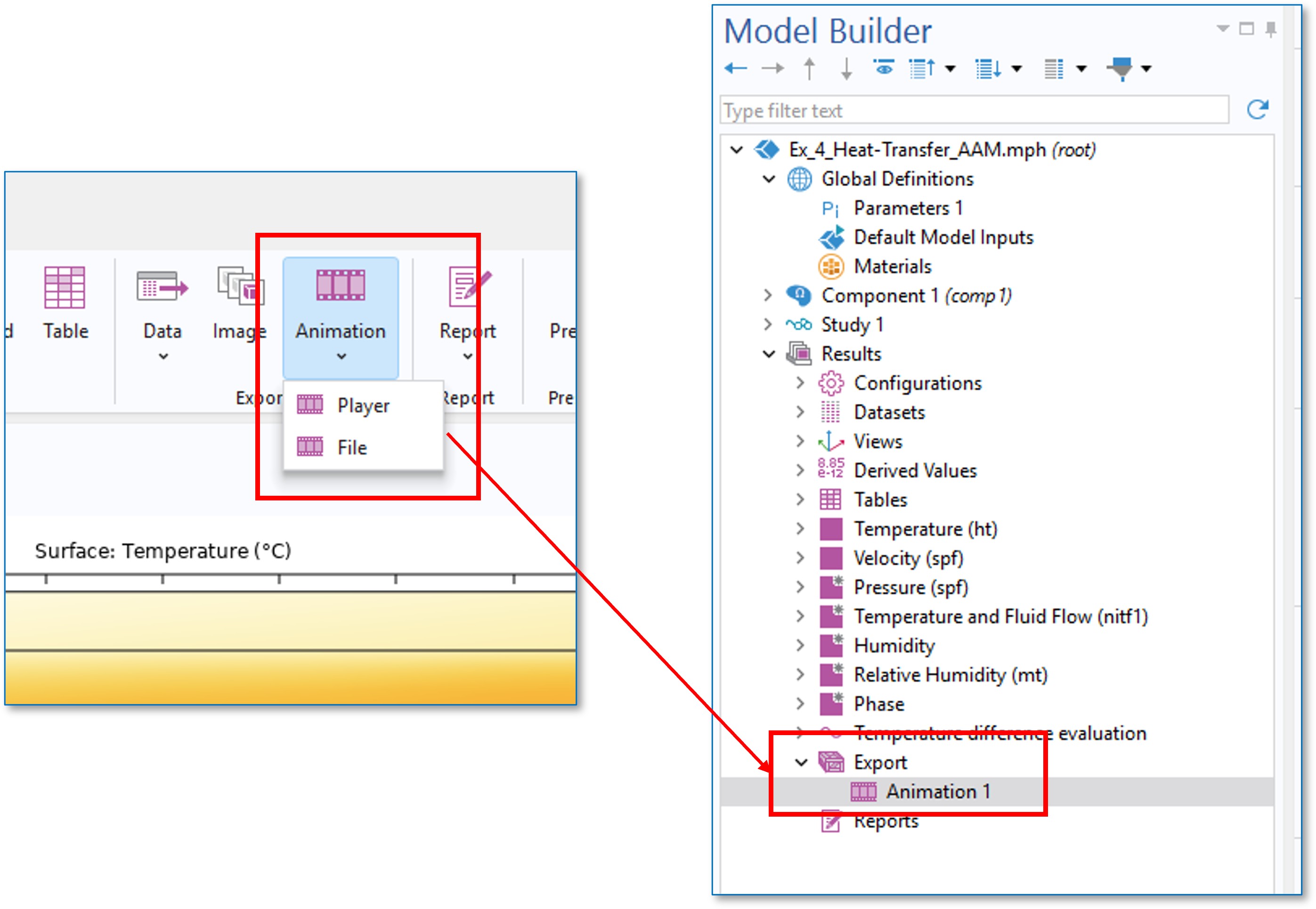
Task: Select the Parameters 1 node
Action: tap(907, 208)
